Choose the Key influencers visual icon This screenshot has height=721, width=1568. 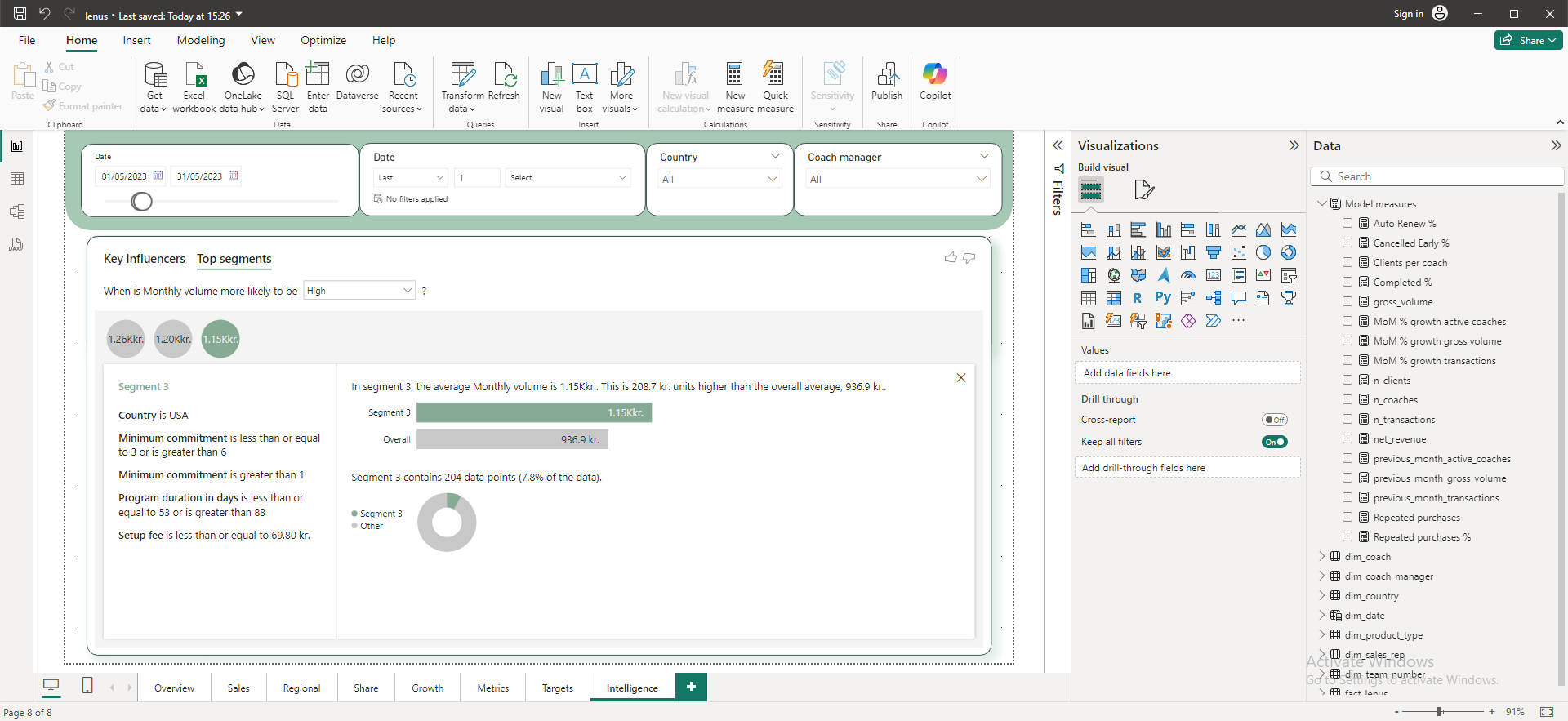point(1188,298)
